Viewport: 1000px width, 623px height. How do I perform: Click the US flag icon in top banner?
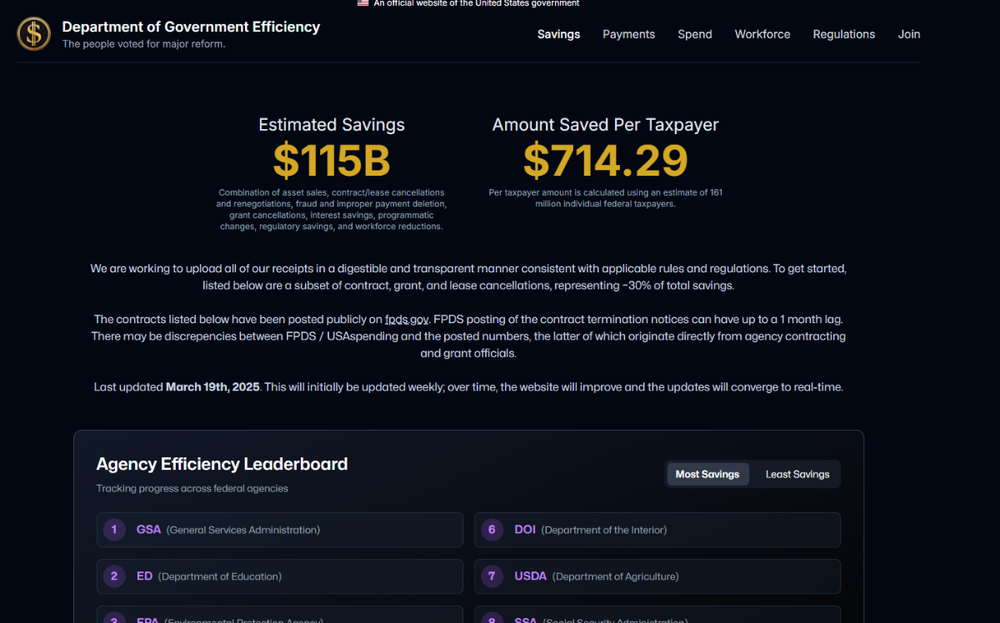pos(363,4)
